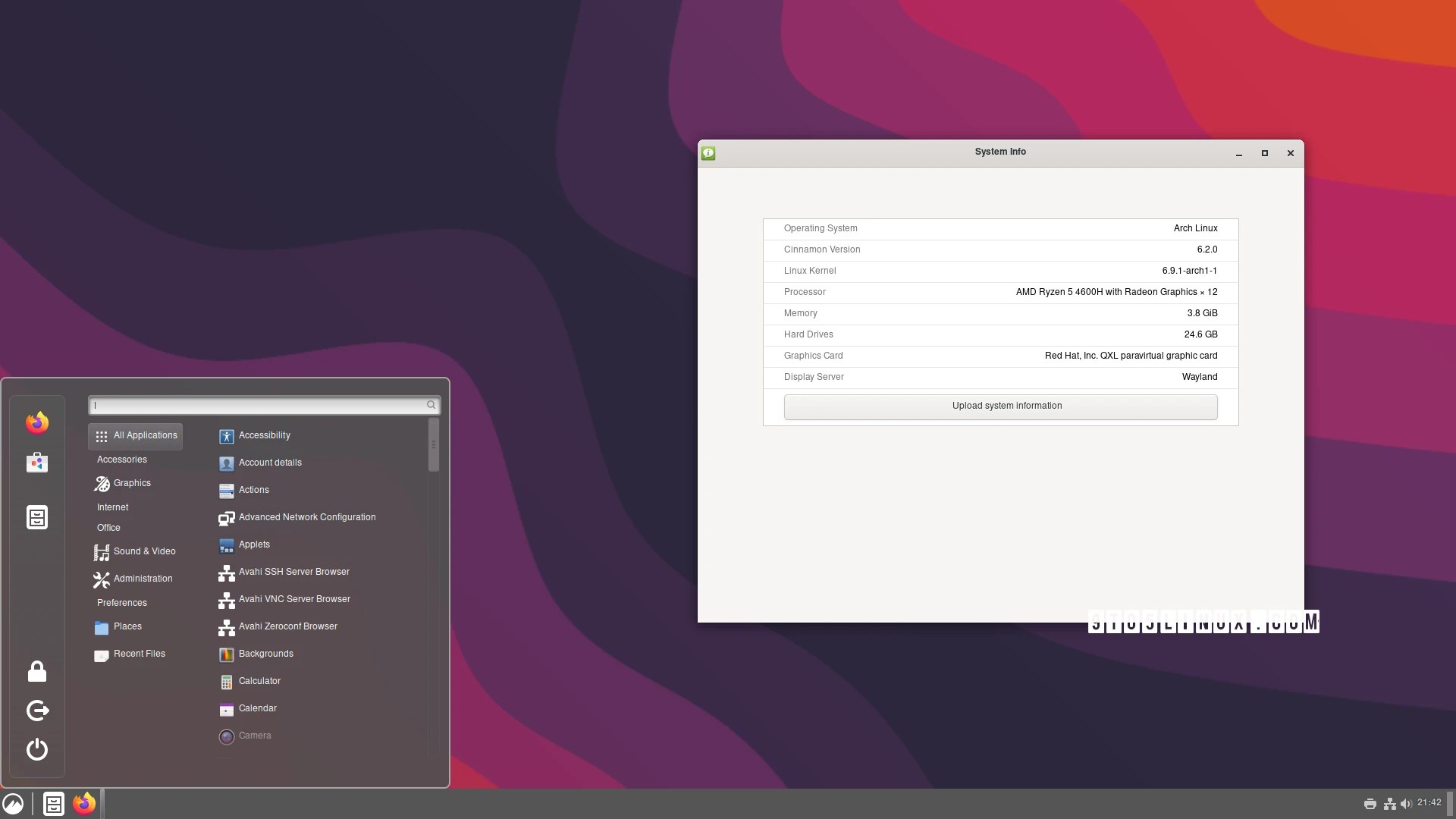Screen dimensions: 1456x819
Task: Log out via the sidebar logout icon
Action: click(x=36, y=711)
